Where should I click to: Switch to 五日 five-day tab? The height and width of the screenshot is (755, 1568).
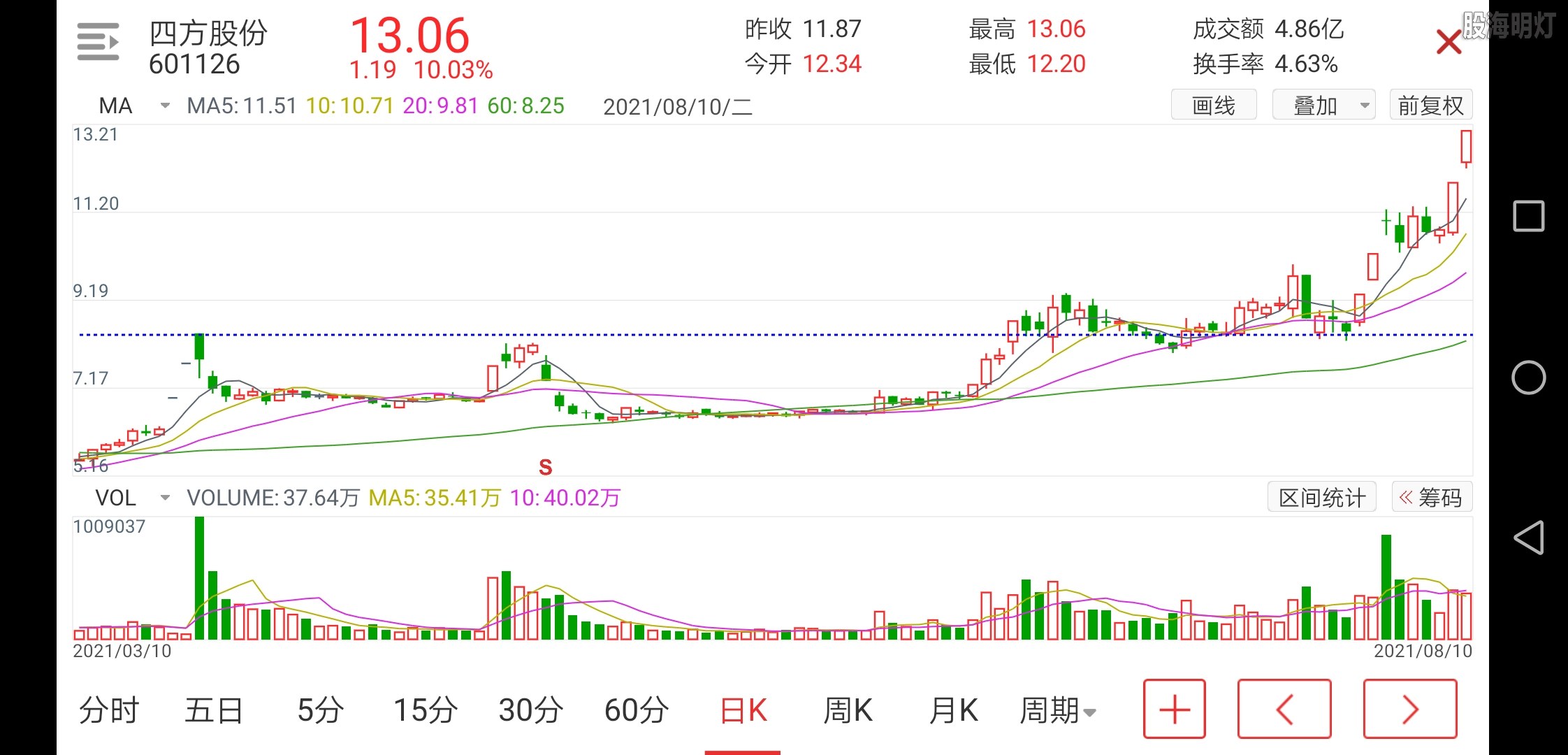[214, 710]
